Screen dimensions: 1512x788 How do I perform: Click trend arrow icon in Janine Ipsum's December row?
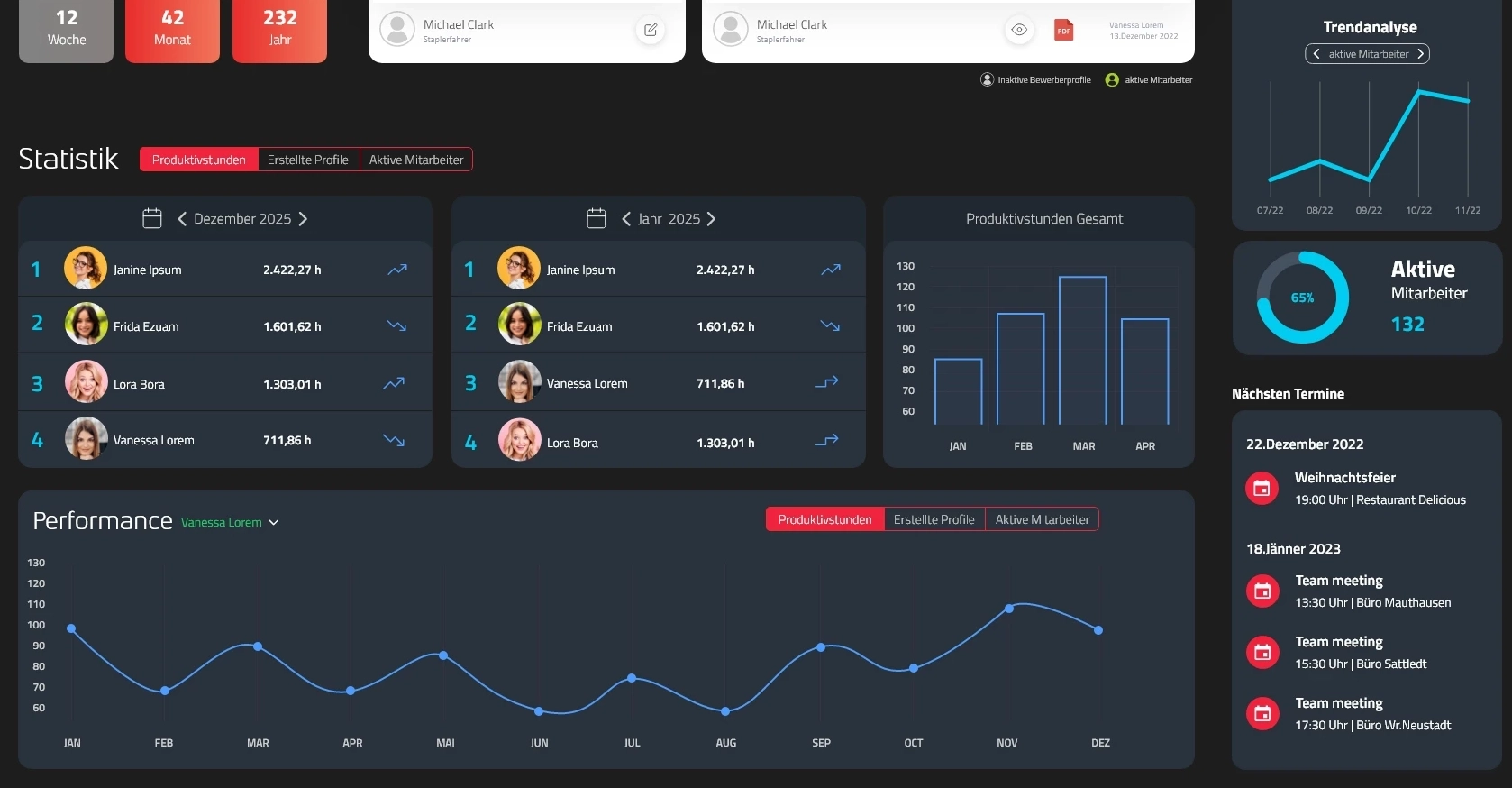click(397, 270)
